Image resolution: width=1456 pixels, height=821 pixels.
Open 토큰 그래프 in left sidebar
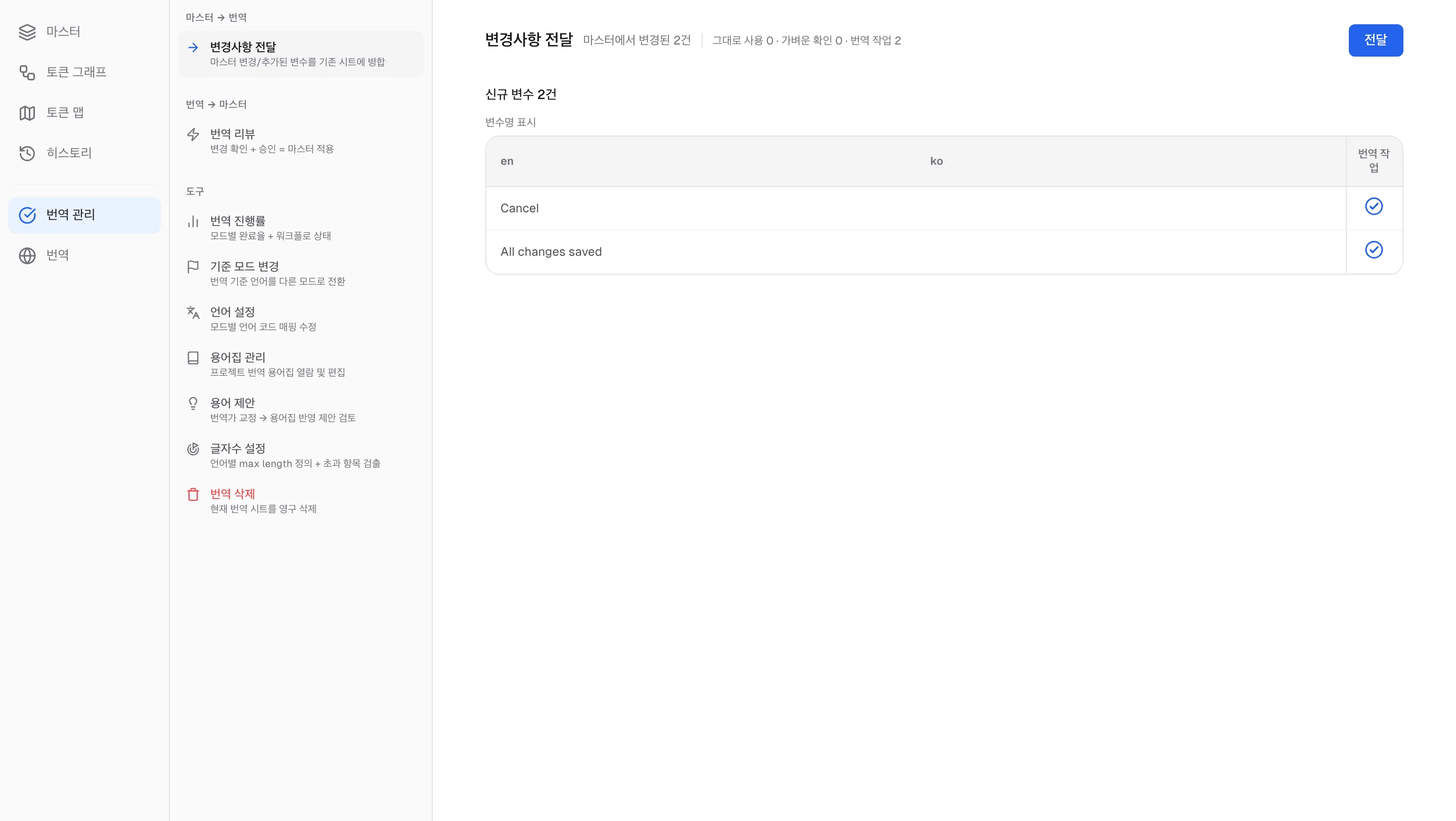click(84, 72)
